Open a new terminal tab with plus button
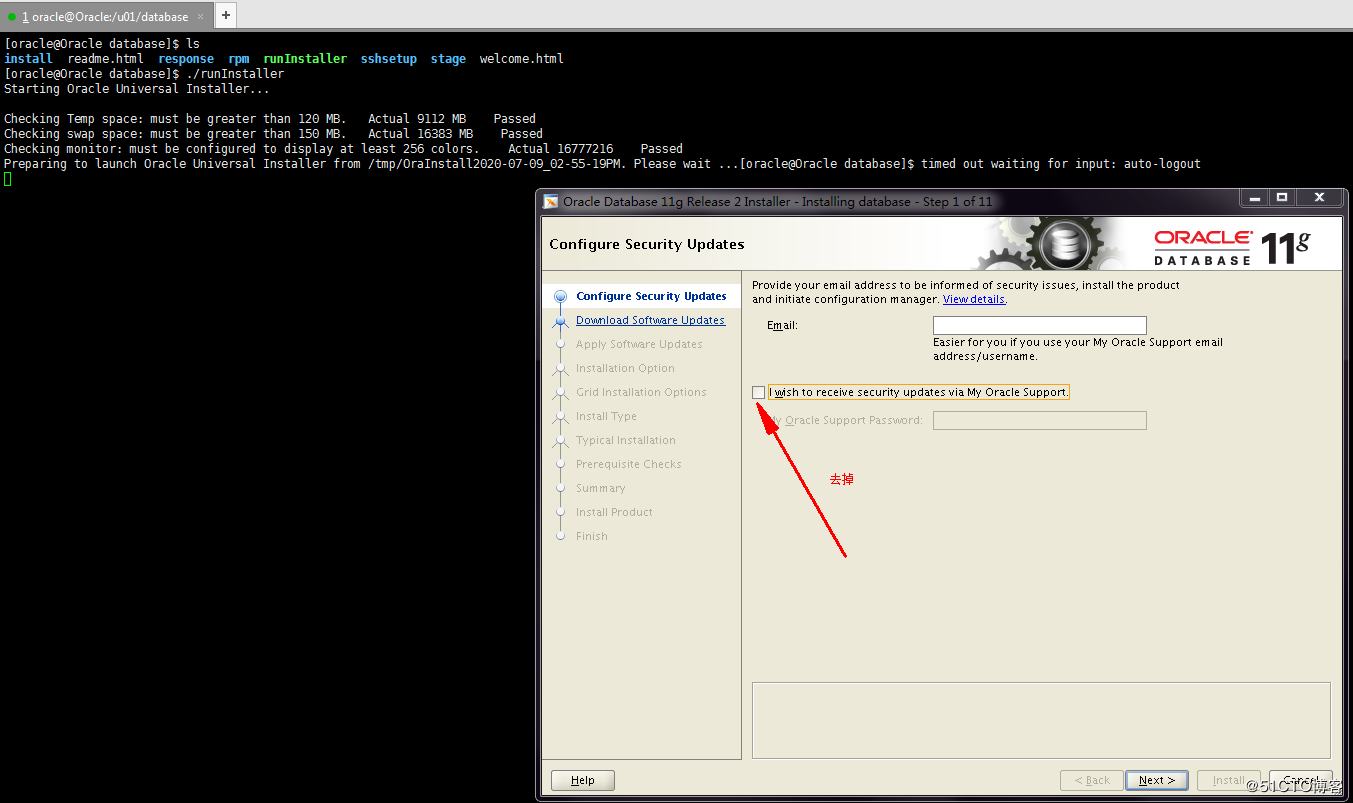 pos(226,15)
